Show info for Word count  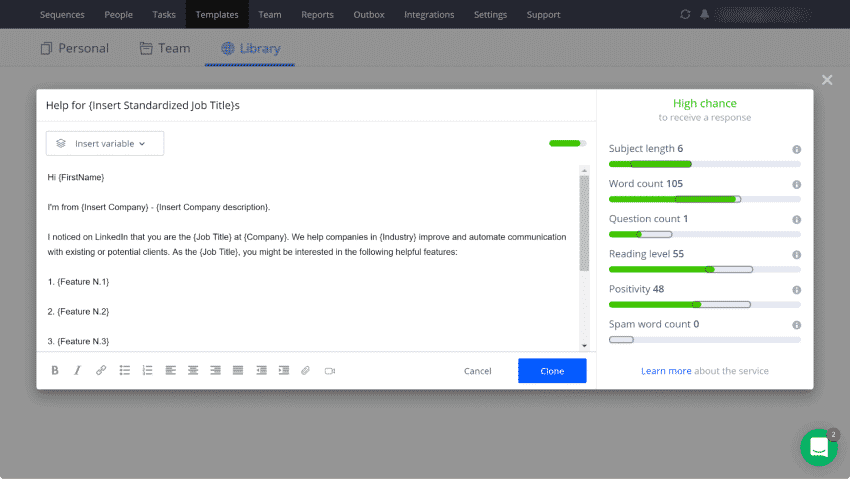(796, 185)
